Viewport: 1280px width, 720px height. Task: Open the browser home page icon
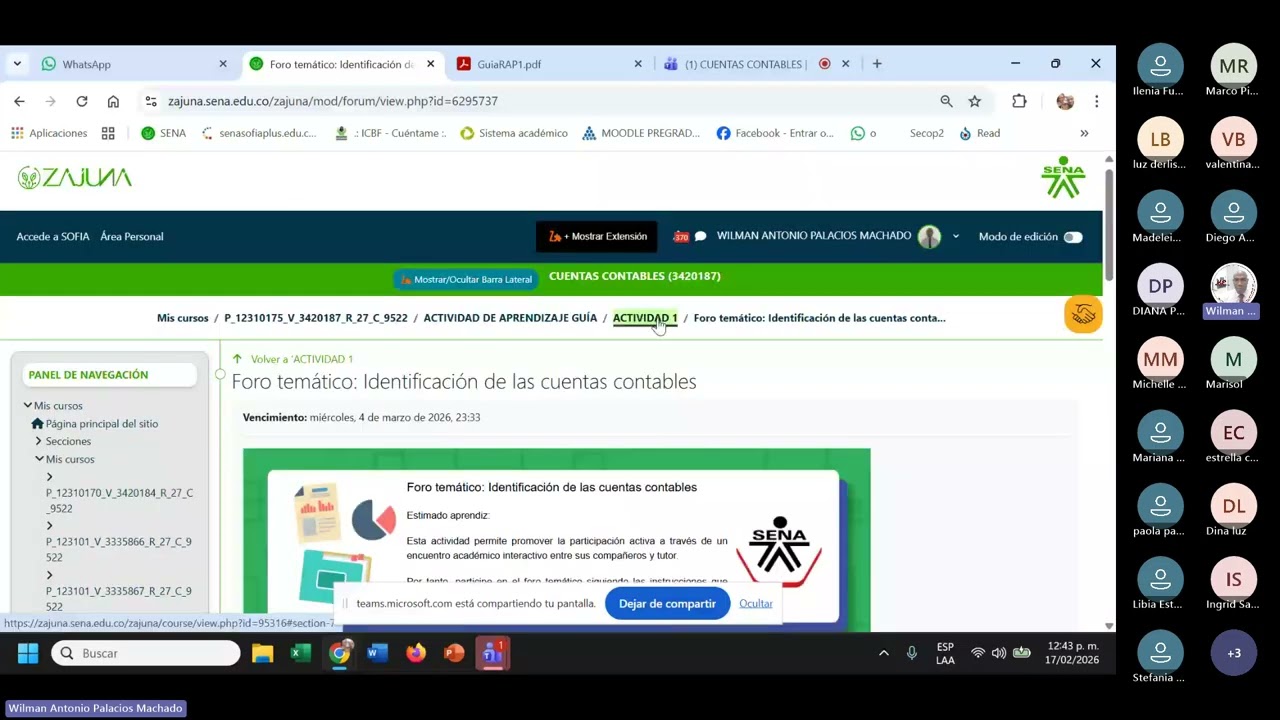(113, 101)
